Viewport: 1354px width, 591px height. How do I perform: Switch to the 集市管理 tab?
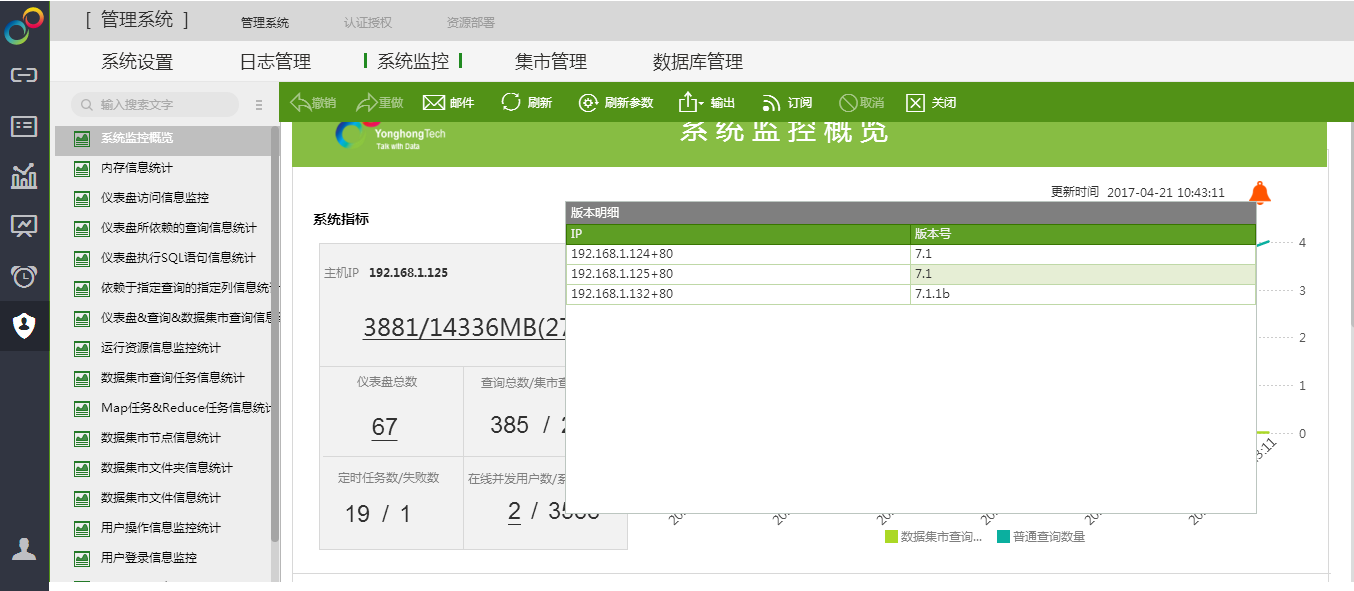(550, 62)
